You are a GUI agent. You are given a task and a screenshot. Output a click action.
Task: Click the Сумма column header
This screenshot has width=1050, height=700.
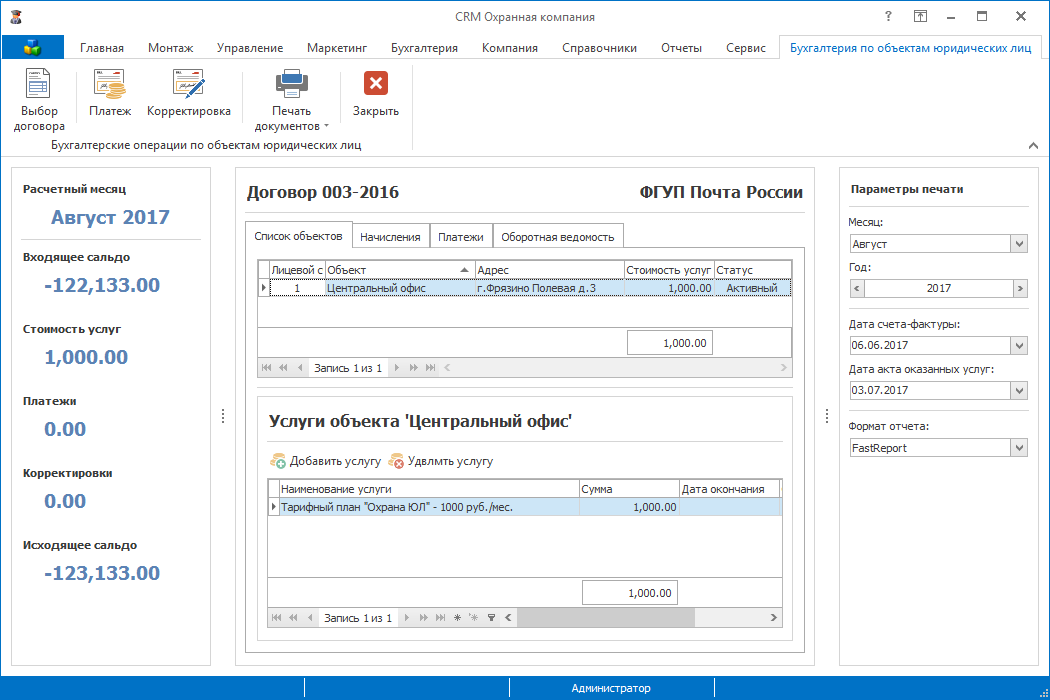pyautogui.click(x=629, y=489)
